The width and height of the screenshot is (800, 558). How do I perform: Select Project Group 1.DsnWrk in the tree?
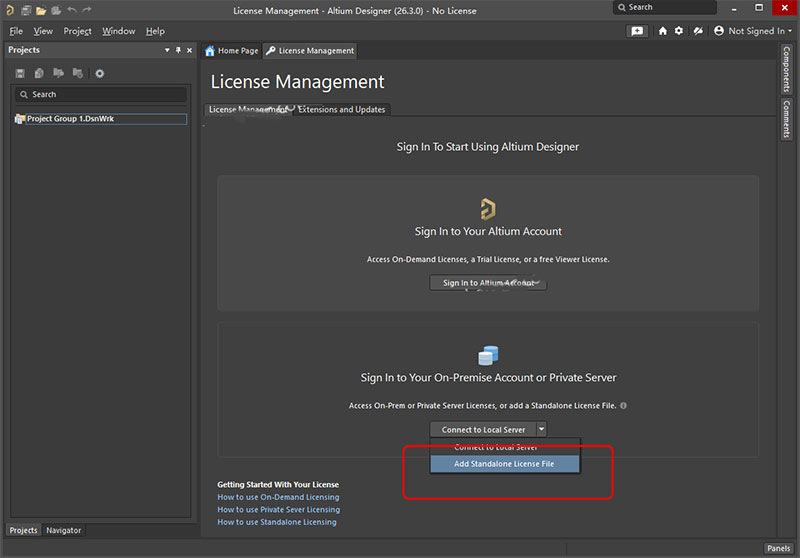point(106,119)
